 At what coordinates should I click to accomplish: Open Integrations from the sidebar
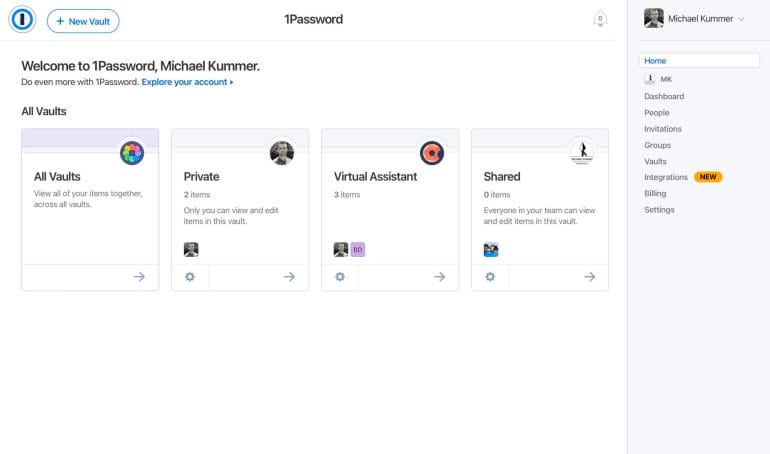pyautogui.click(x=666, y=177)
